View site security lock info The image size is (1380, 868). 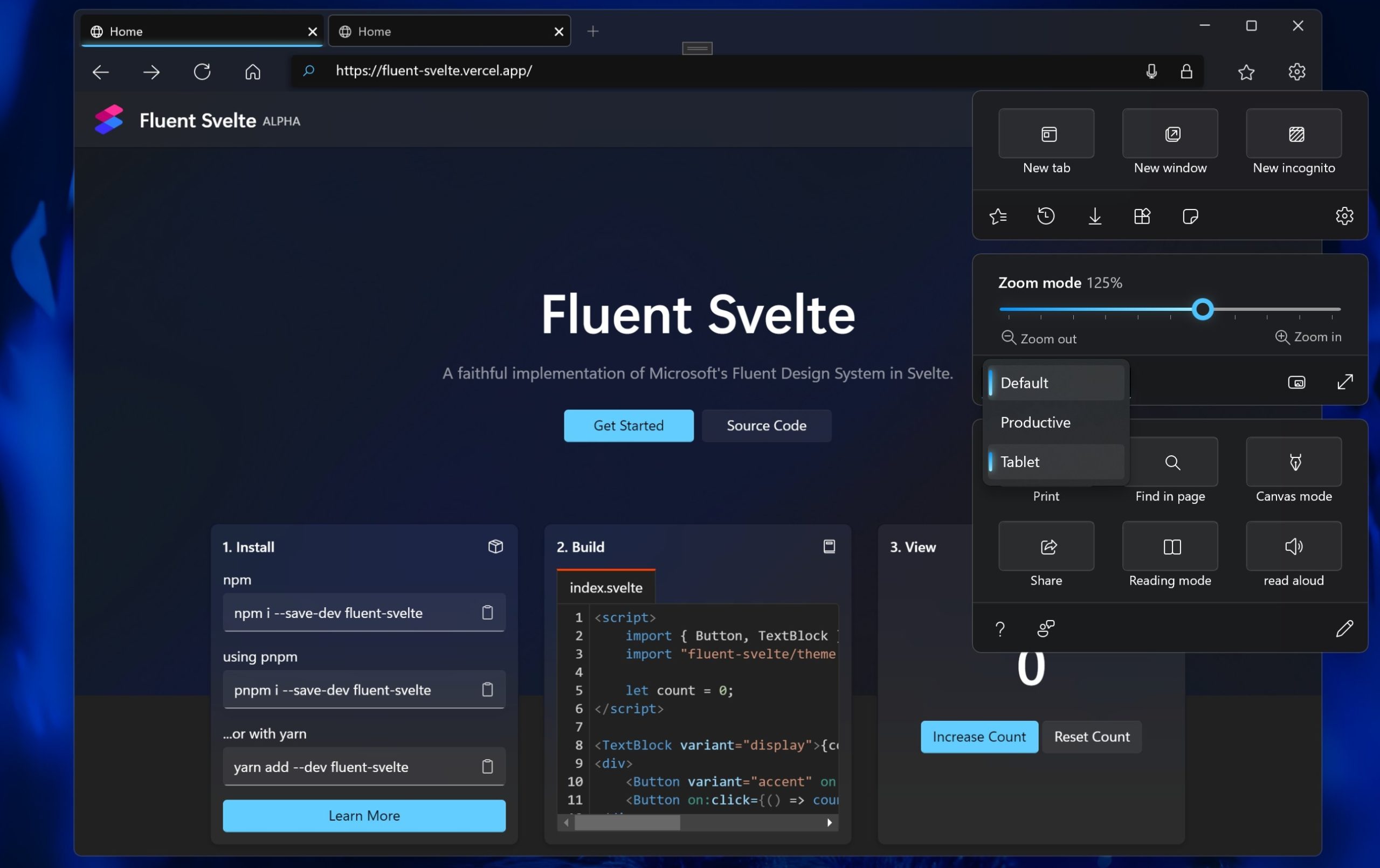(x=1186, y=71)
